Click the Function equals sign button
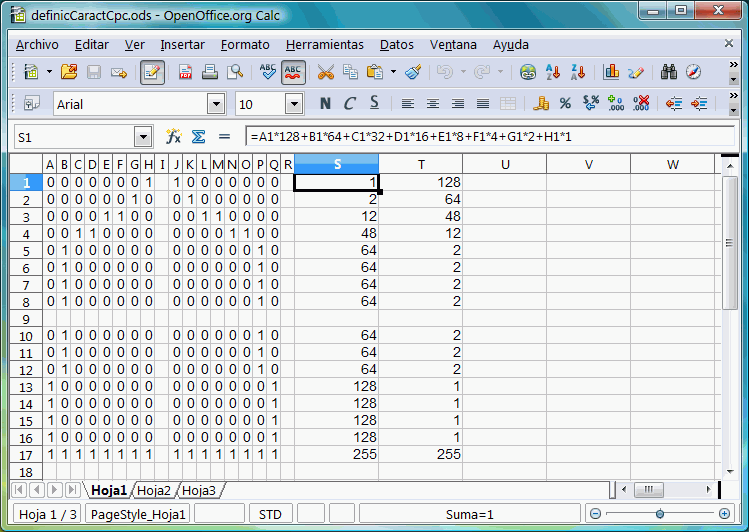This screenshot has height=532, width=749. tap(224, 137)
